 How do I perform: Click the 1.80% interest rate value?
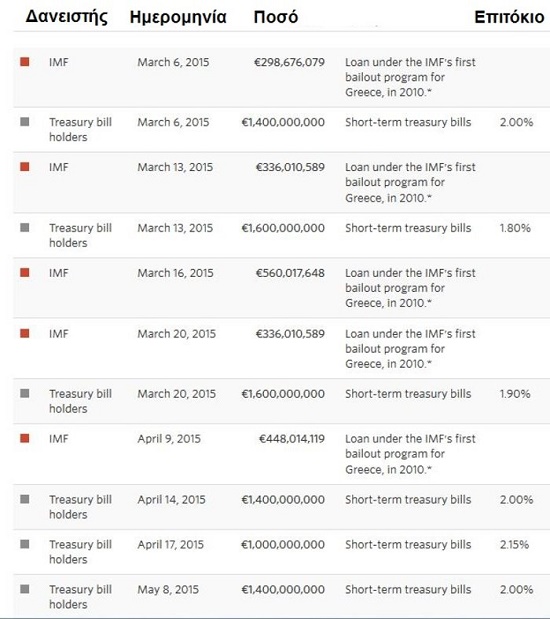coord(515,228)
